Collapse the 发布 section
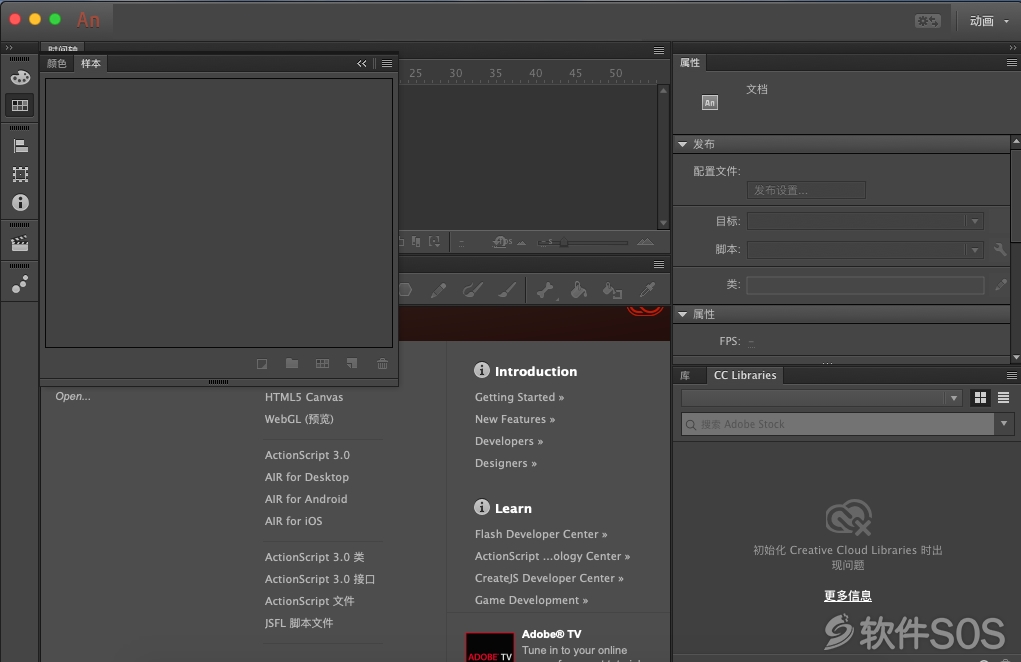This screenshot has height=662, width=1021. point(682,144)
